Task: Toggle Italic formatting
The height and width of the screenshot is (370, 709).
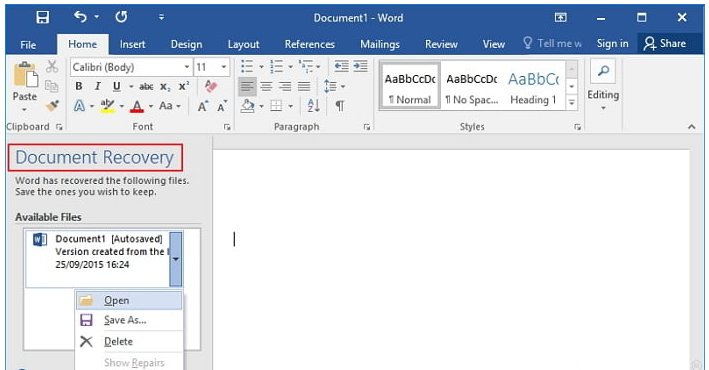Action: 97,86
